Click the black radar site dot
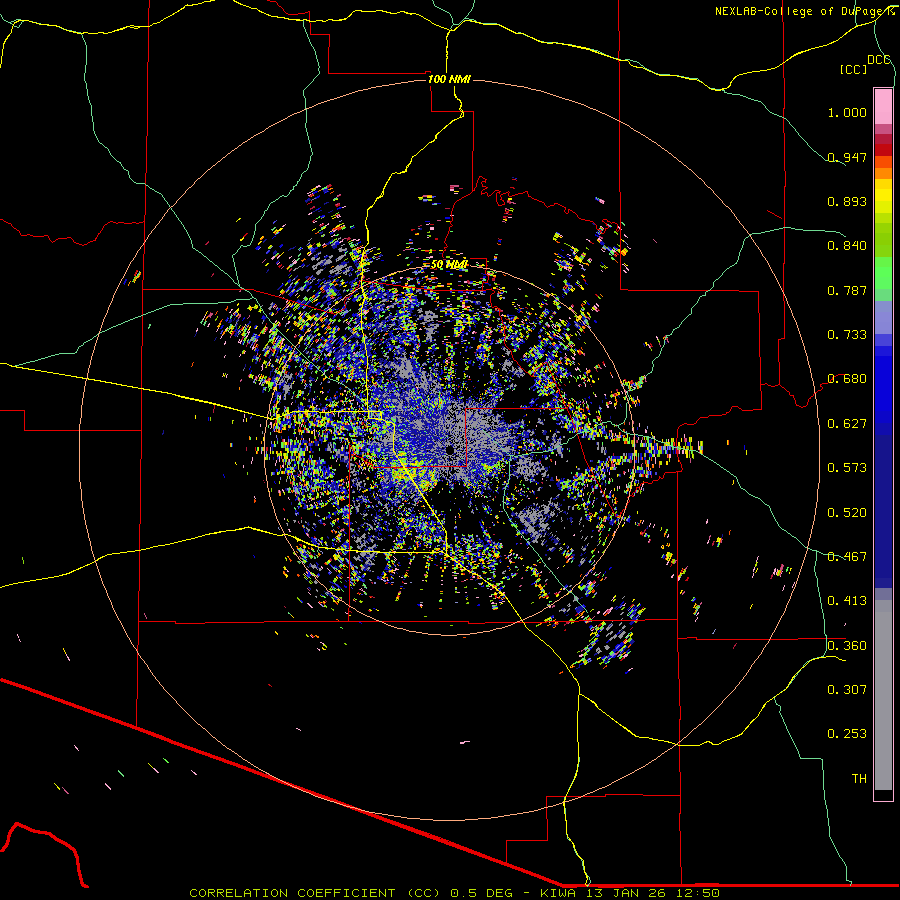 pyautogui.click(x=450, y=450)
